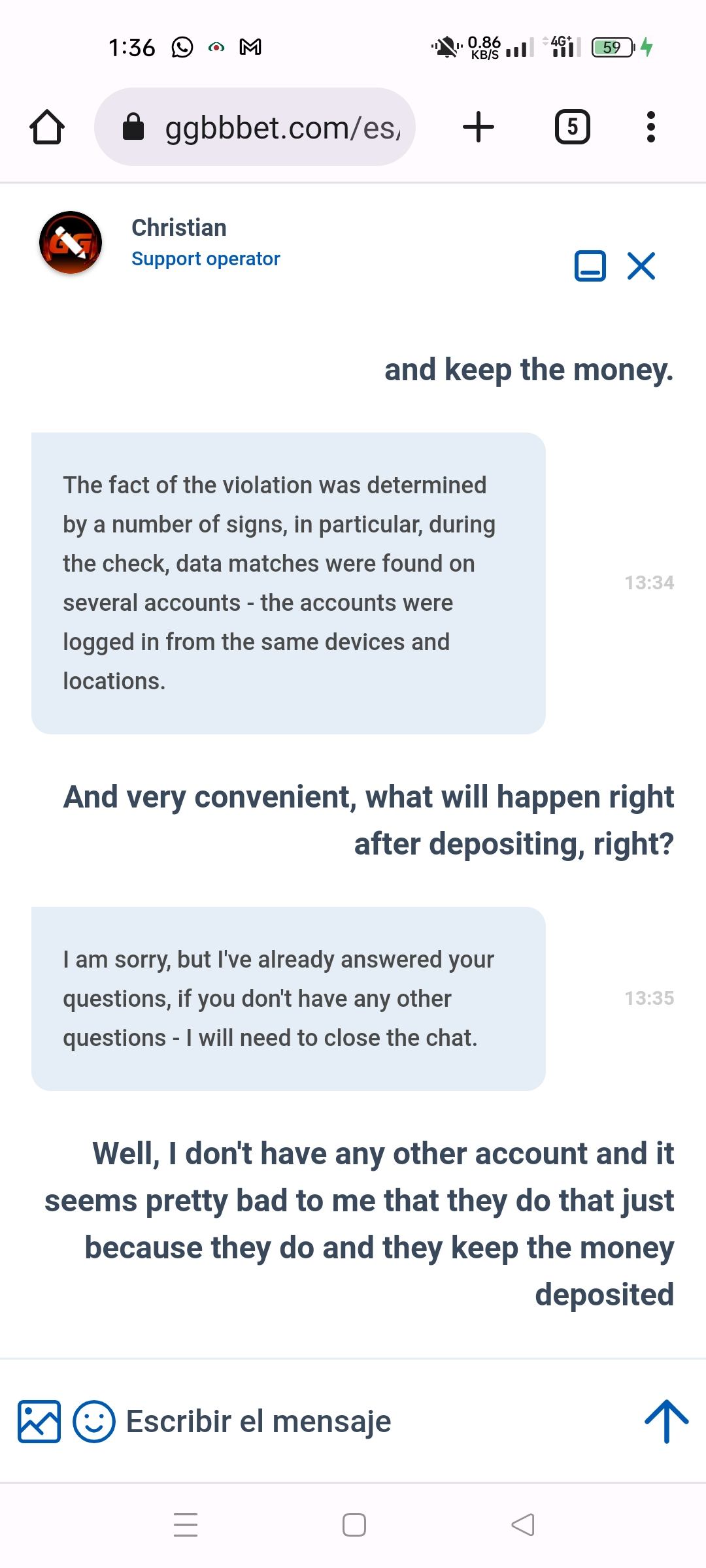Image resolution: width=706 pixels, height=1568 pixels.
Task: Minimize the support chat window
Action: [x=590, y=266]
